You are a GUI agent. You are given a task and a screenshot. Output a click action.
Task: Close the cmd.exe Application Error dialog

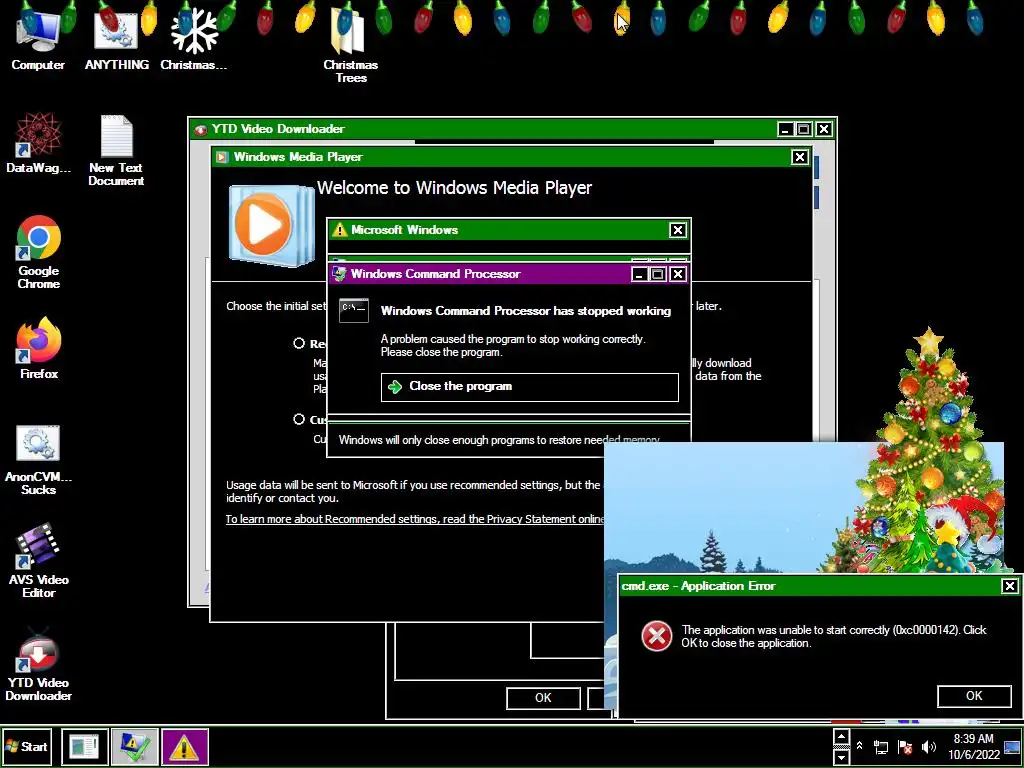(1009, 586)
